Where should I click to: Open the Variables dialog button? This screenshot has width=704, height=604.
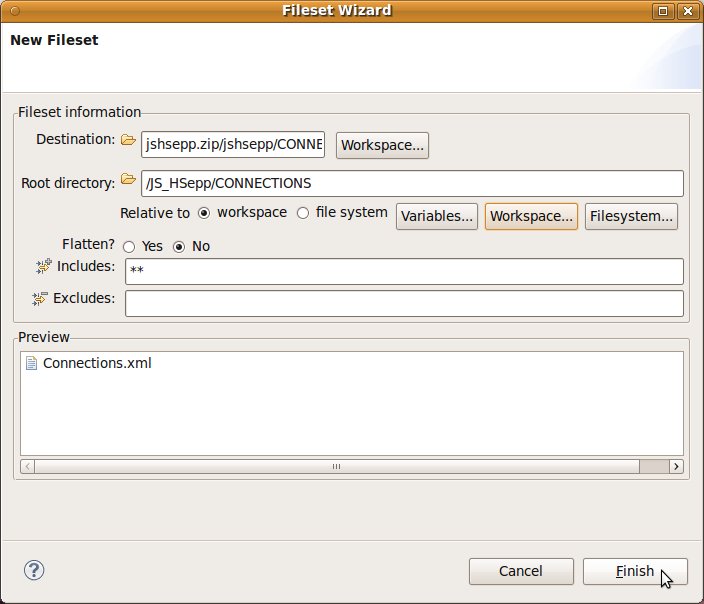(437, 216)
